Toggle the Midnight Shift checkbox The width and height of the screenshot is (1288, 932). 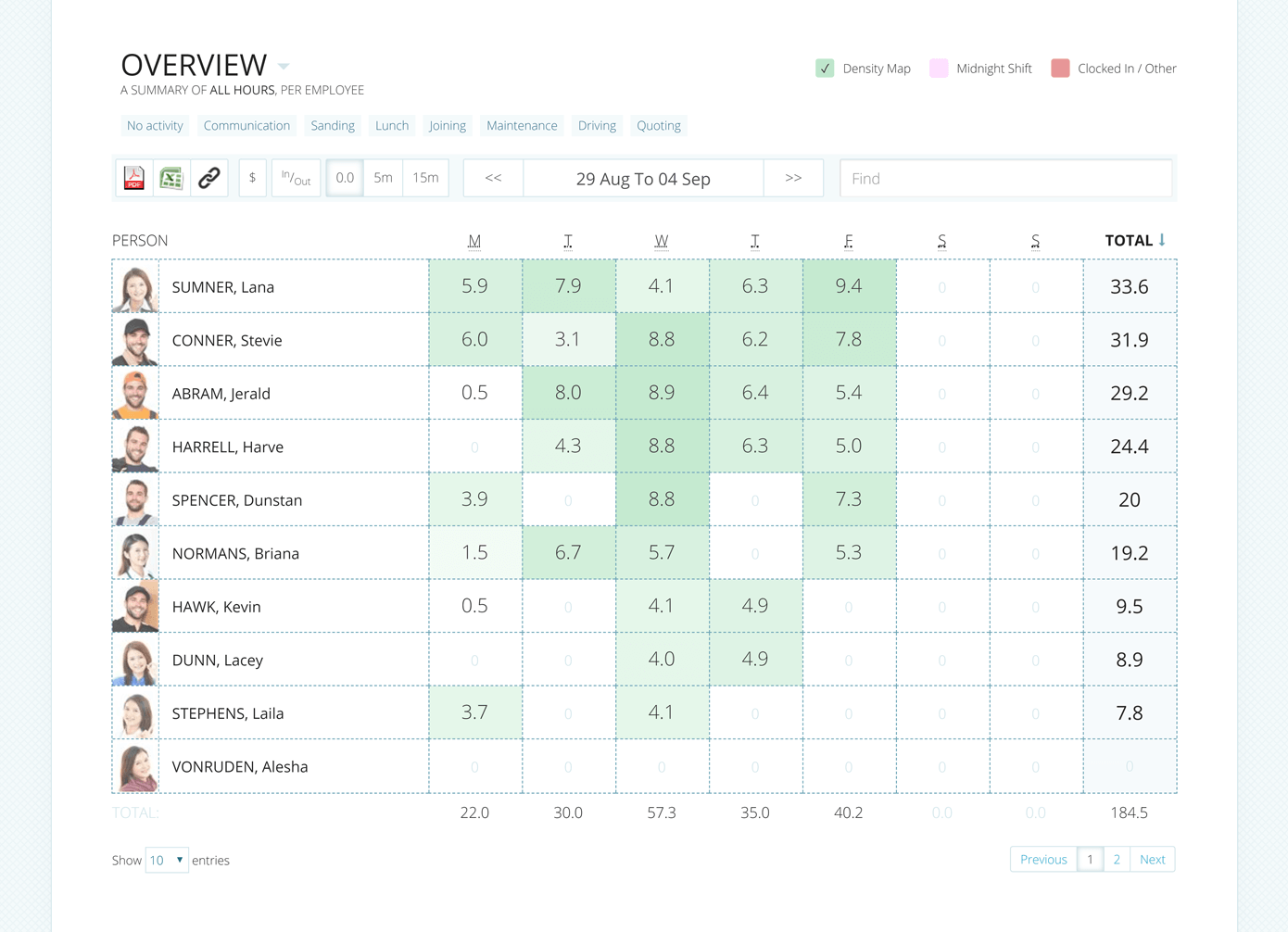point(939,69)
